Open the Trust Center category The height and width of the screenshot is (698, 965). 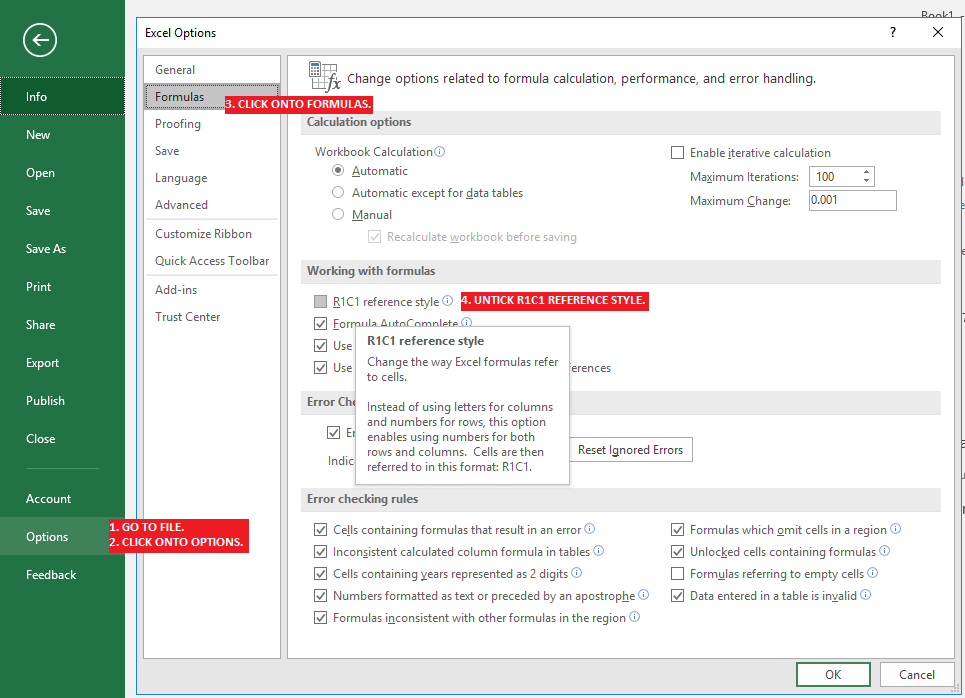(212, 317)
